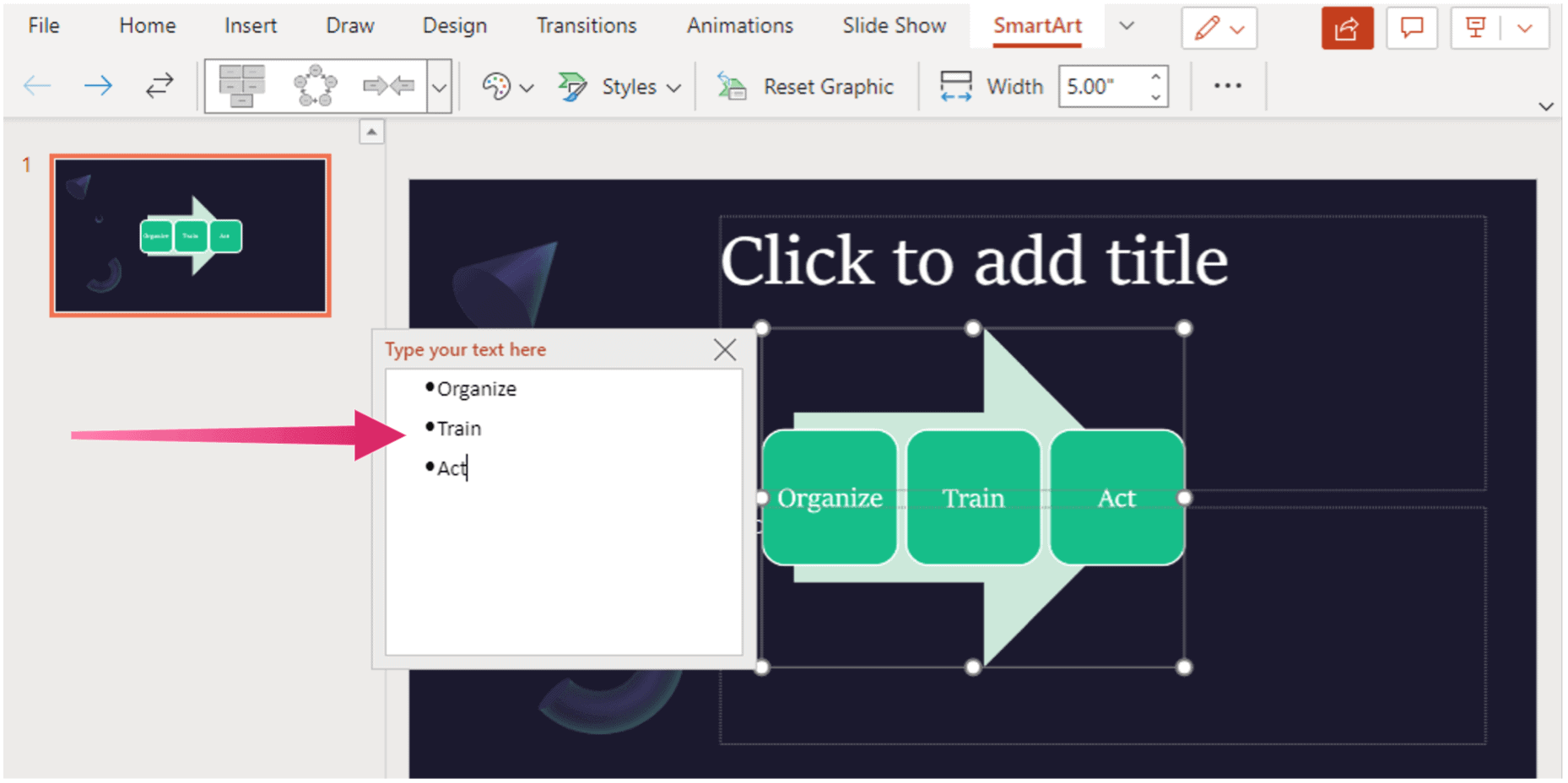Open the Change Colors palette
Viewport: 1568px width, 783px height.
[x=506, y=86]
